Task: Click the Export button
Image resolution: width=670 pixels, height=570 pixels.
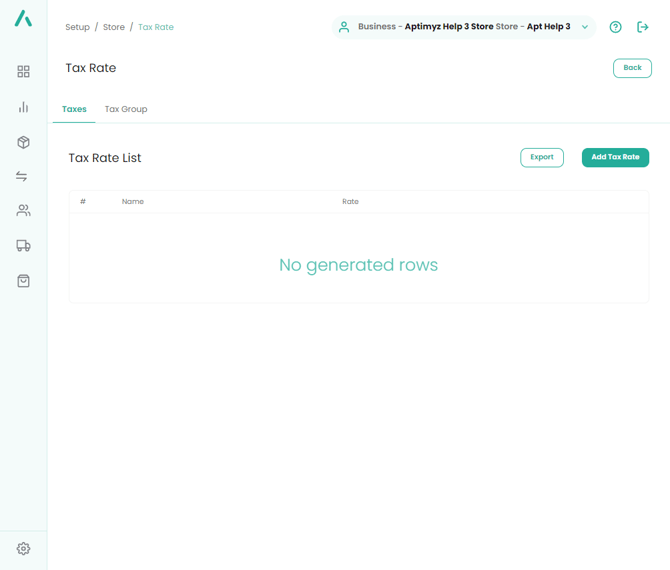Action: [542, 157]
